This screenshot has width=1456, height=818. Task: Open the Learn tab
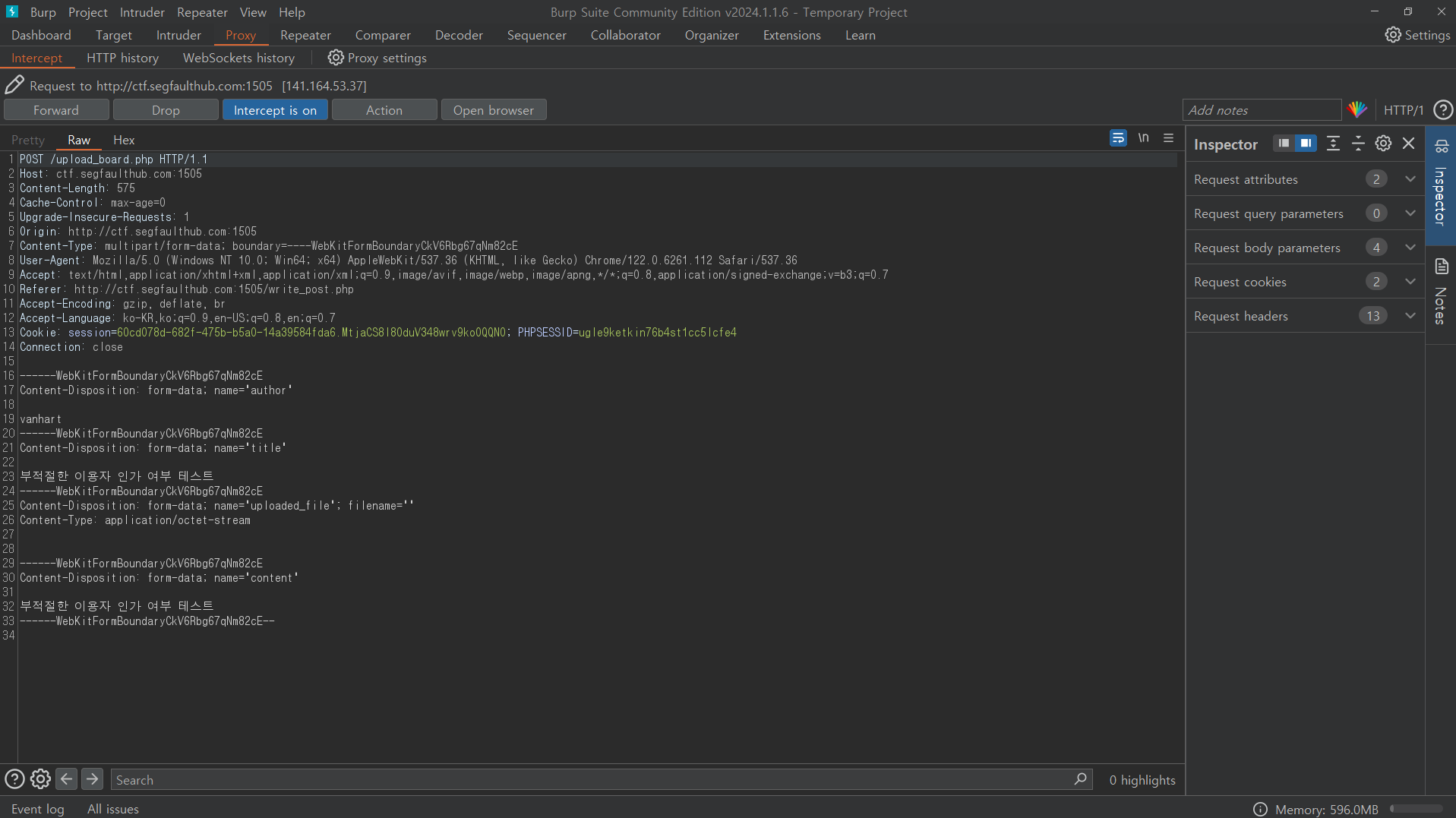861,35
